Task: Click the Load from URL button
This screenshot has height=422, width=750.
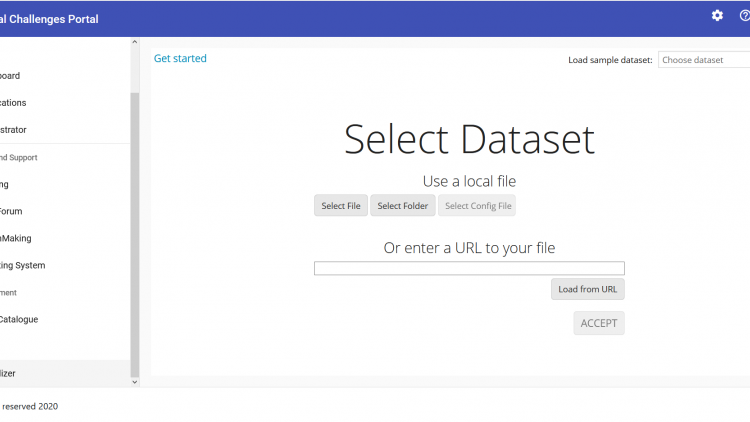Action: coord(588,289)
